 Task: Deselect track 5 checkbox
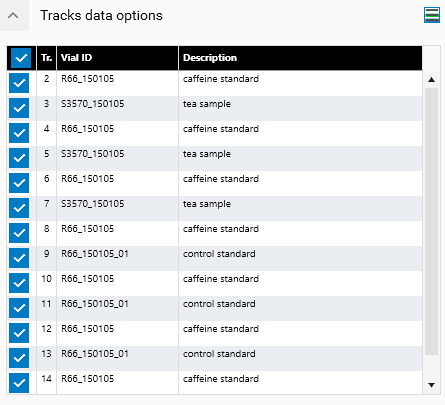point(19,158)
